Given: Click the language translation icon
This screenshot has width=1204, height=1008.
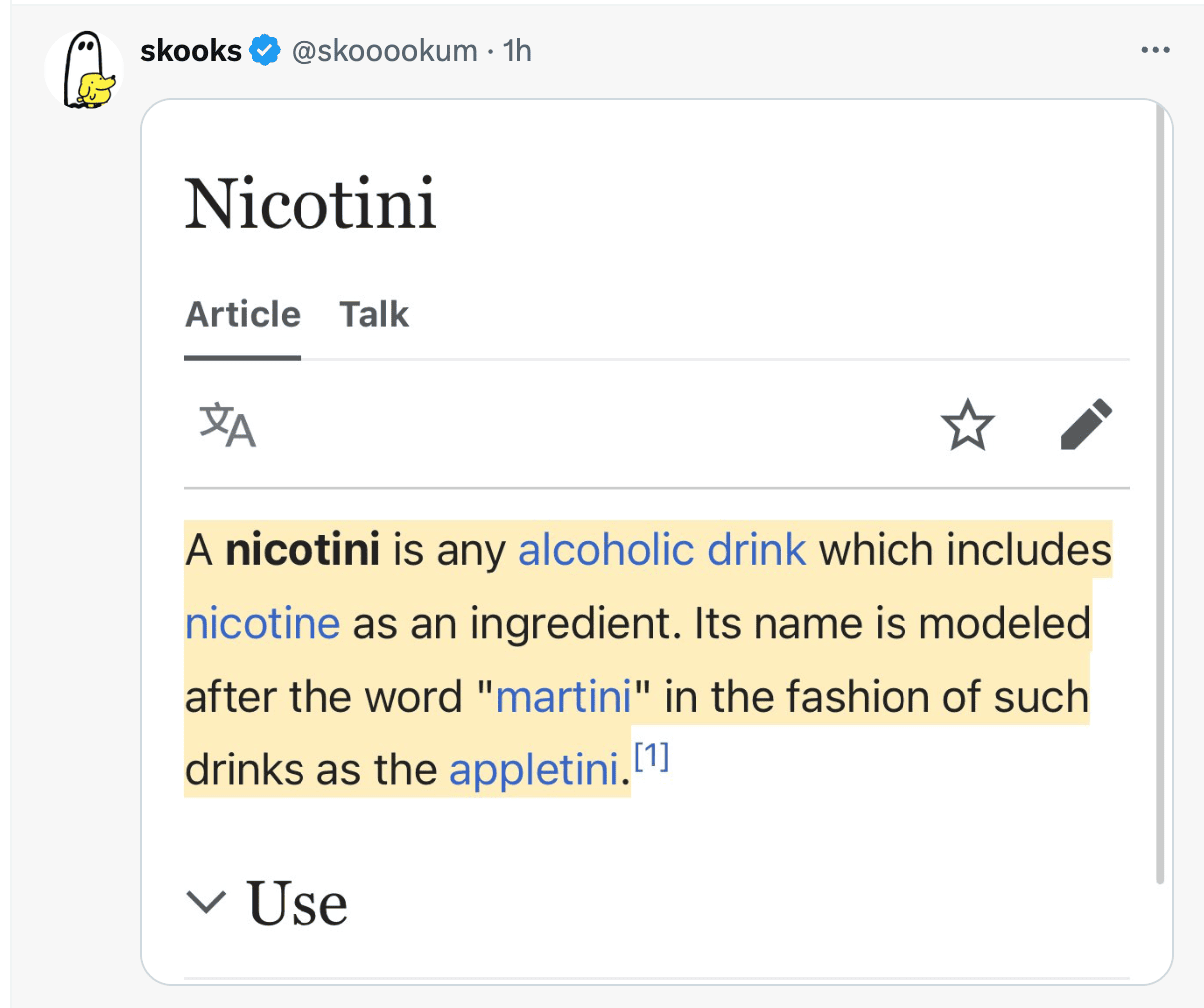Looking at the screenshot, I should [228, 425].
